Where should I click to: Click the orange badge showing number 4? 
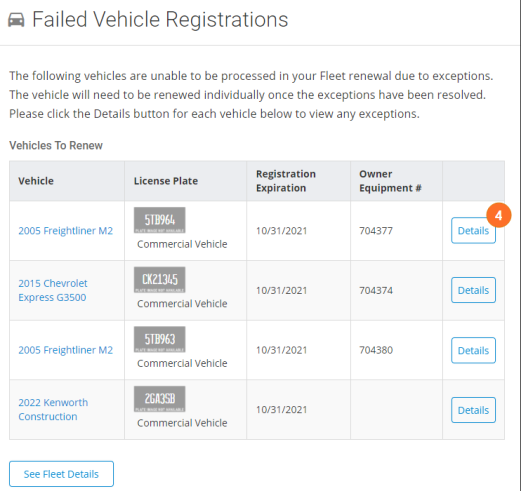498,215
